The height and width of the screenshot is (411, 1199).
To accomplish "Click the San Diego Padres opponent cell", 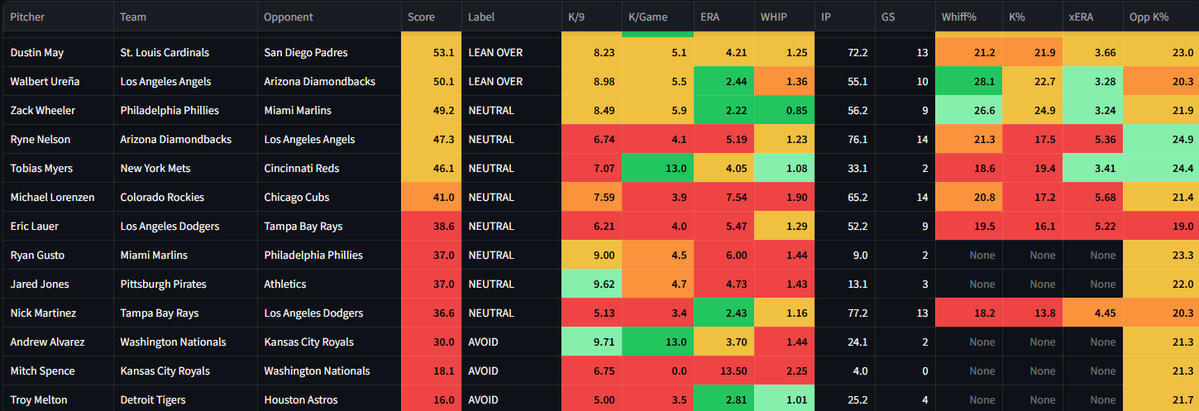I will pyautogui.click(x=329, y=53).
